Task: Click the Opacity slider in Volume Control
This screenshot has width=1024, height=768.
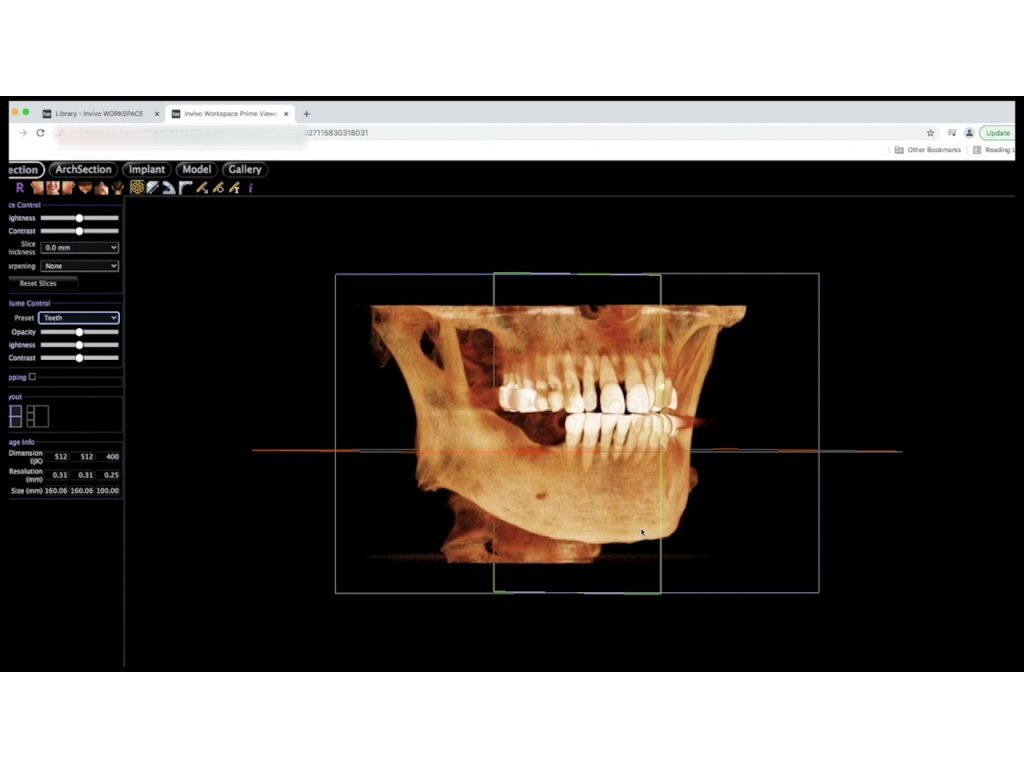Action: [x=79, y=331]
